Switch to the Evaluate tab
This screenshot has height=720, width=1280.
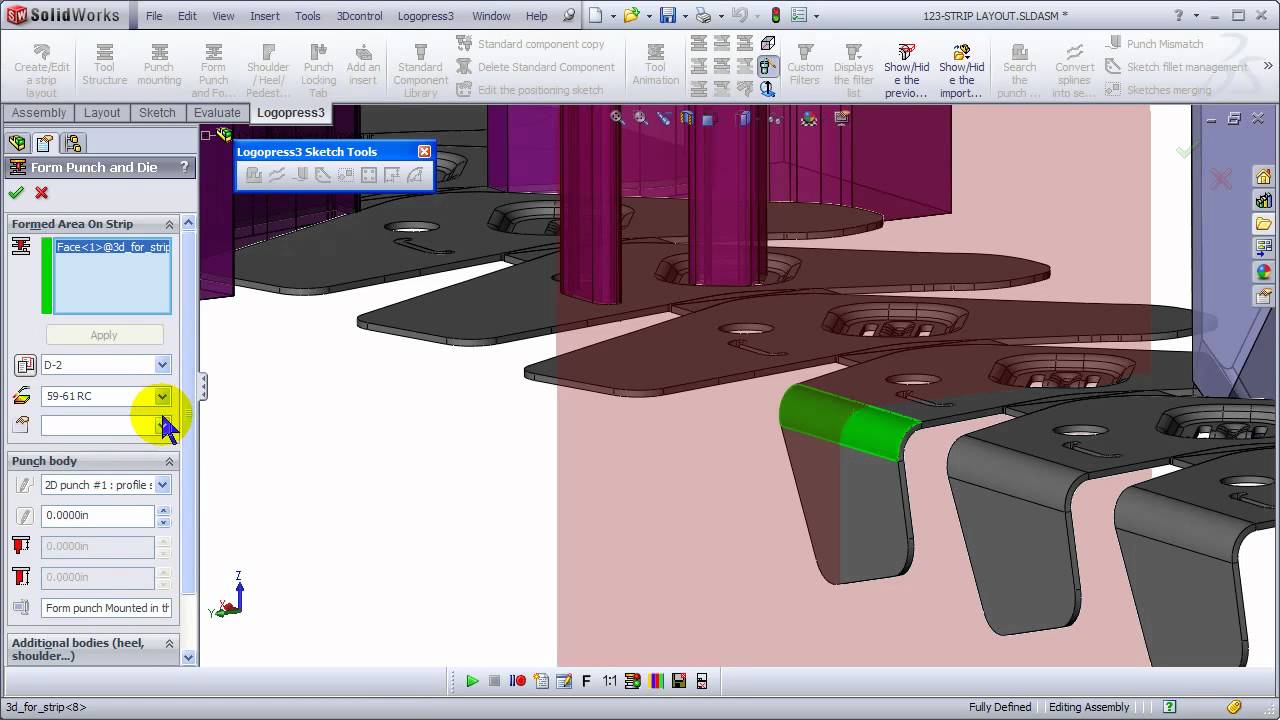[217, 113]
